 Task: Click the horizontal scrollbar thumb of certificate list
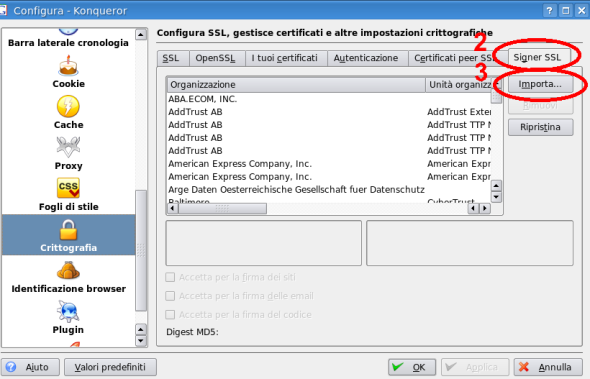point(222,209)
